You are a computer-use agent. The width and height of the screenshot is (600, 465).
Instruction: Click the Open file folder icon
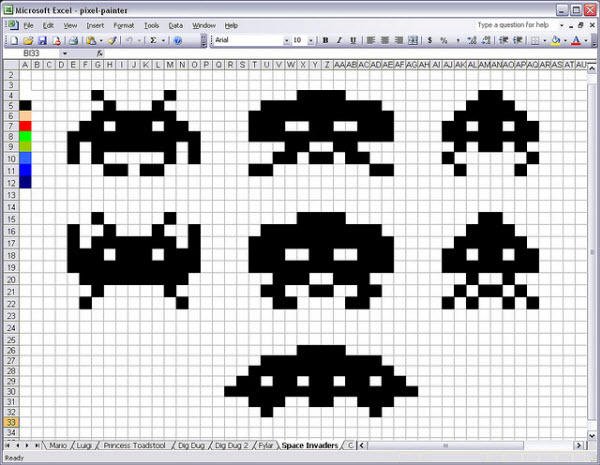(27, 41)
